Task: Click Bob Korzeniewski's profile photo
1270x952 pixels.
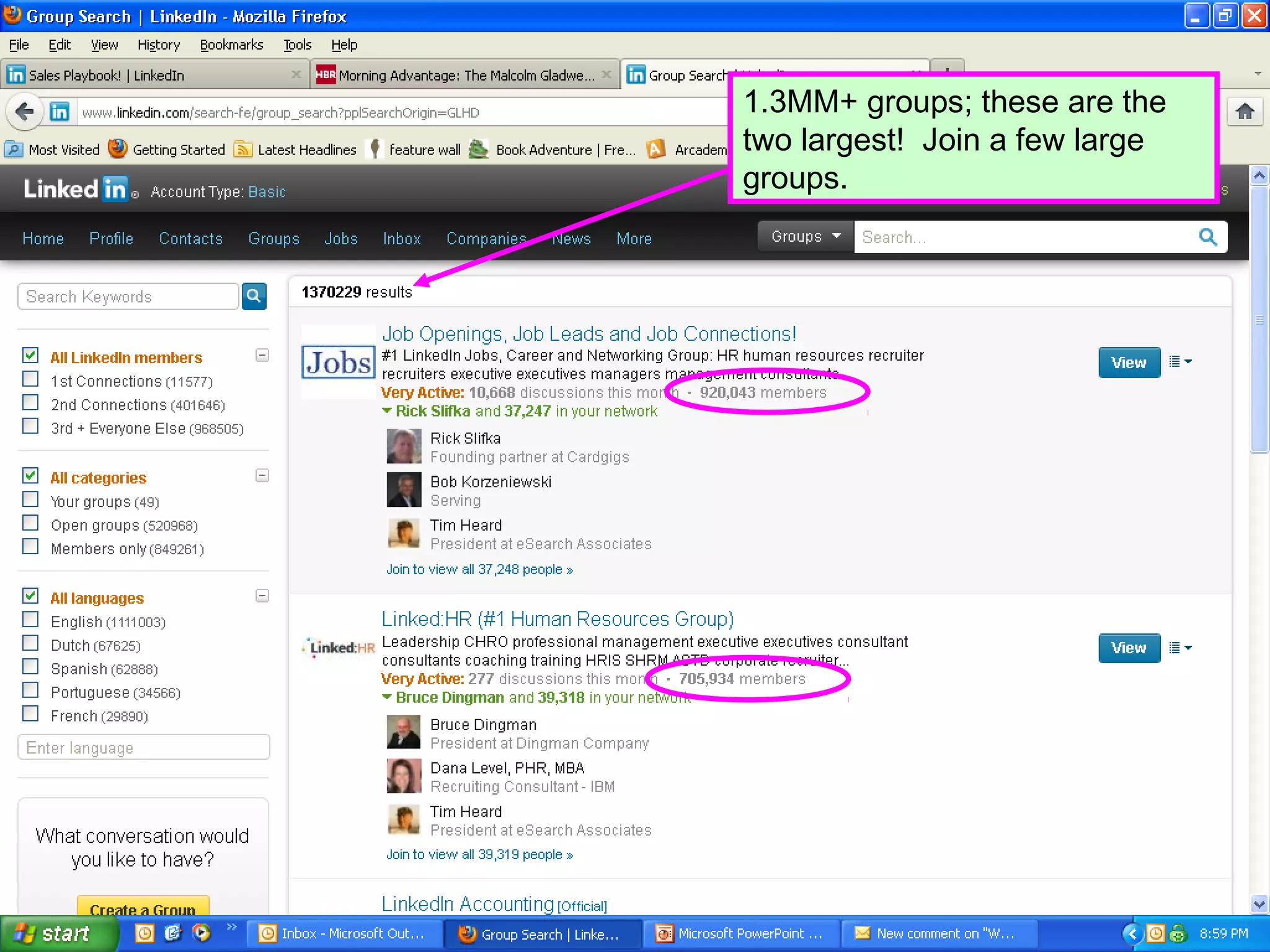Action: 404,490
